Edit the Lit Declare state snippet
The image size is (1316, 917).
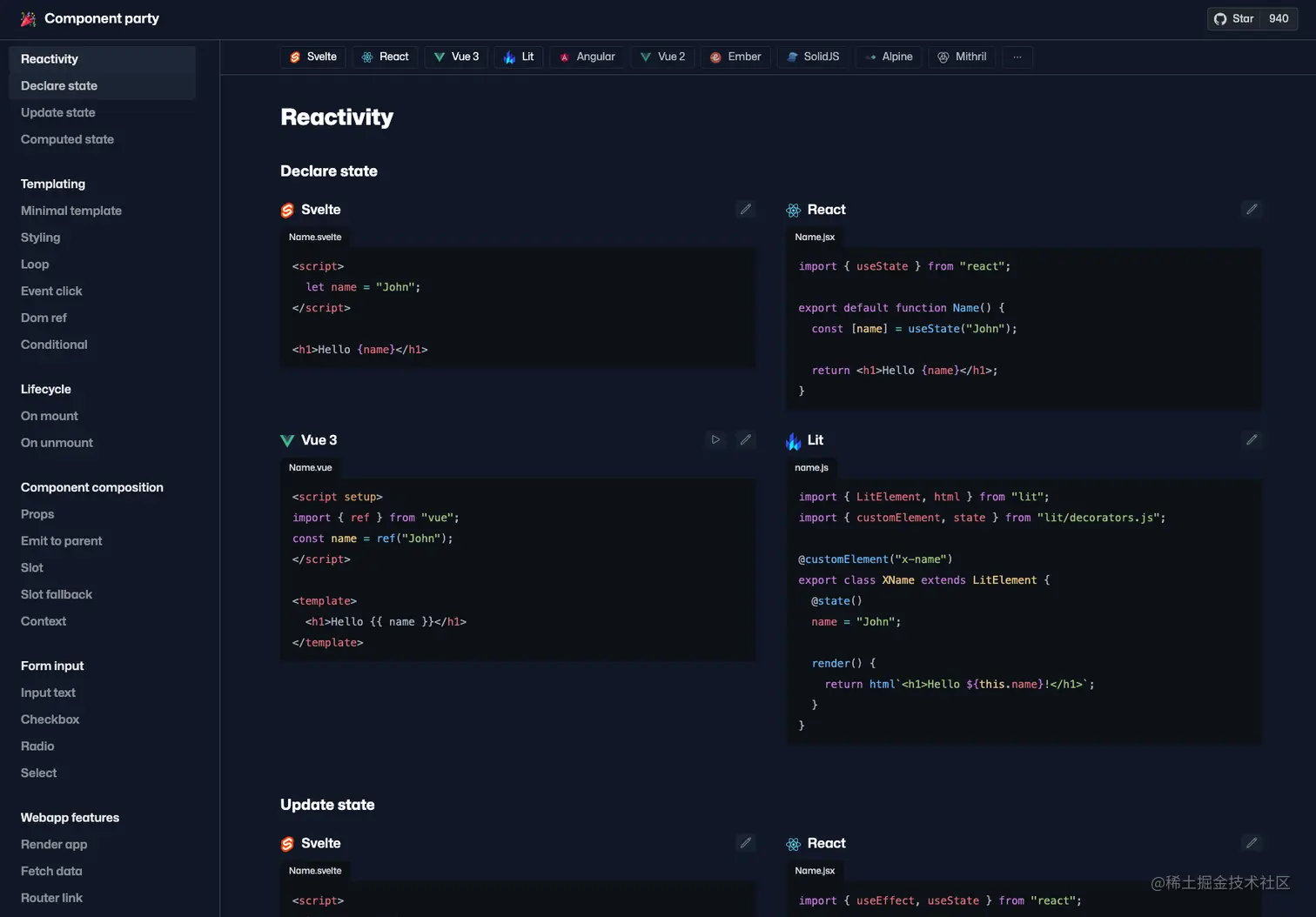click(x=1252, y=439)
